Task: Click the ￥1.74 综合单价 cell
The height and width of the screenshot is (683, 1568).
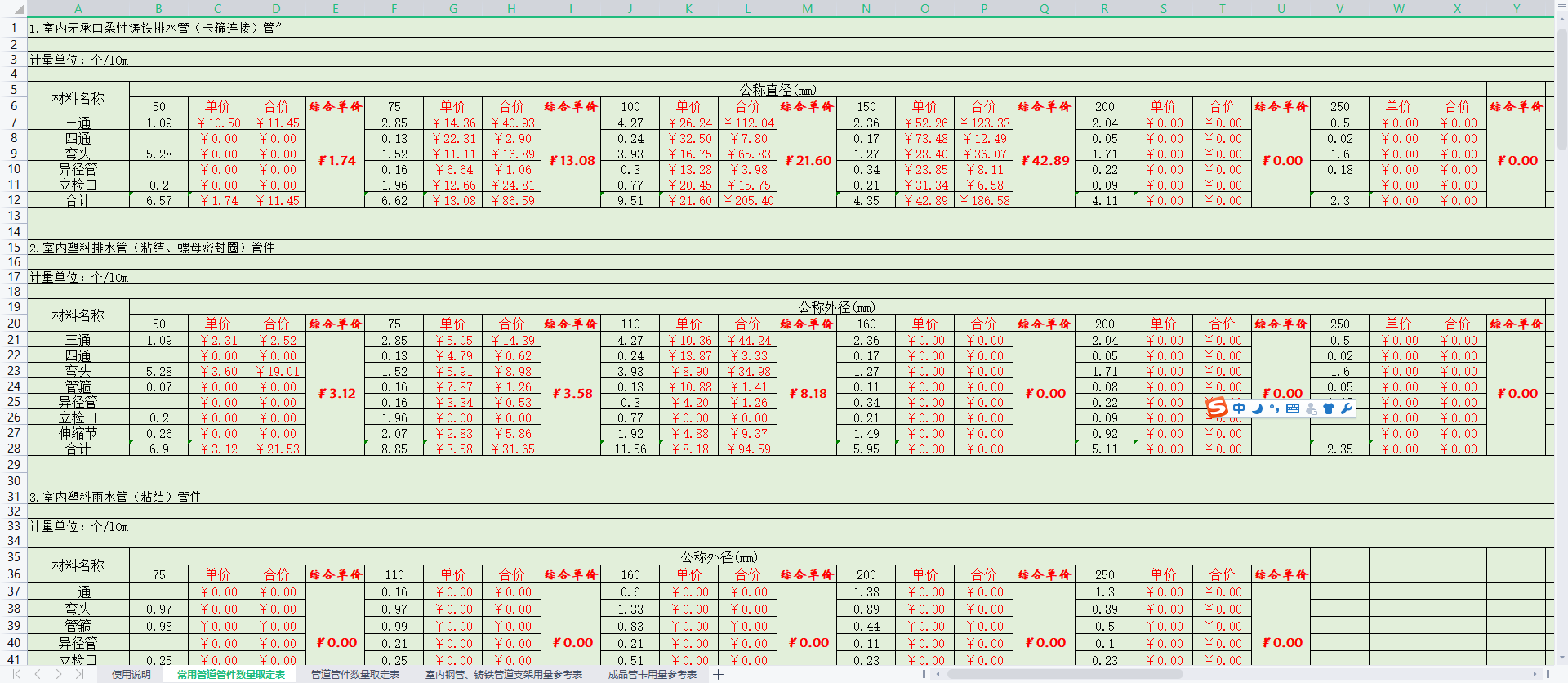Action: (x=336, y=160)
